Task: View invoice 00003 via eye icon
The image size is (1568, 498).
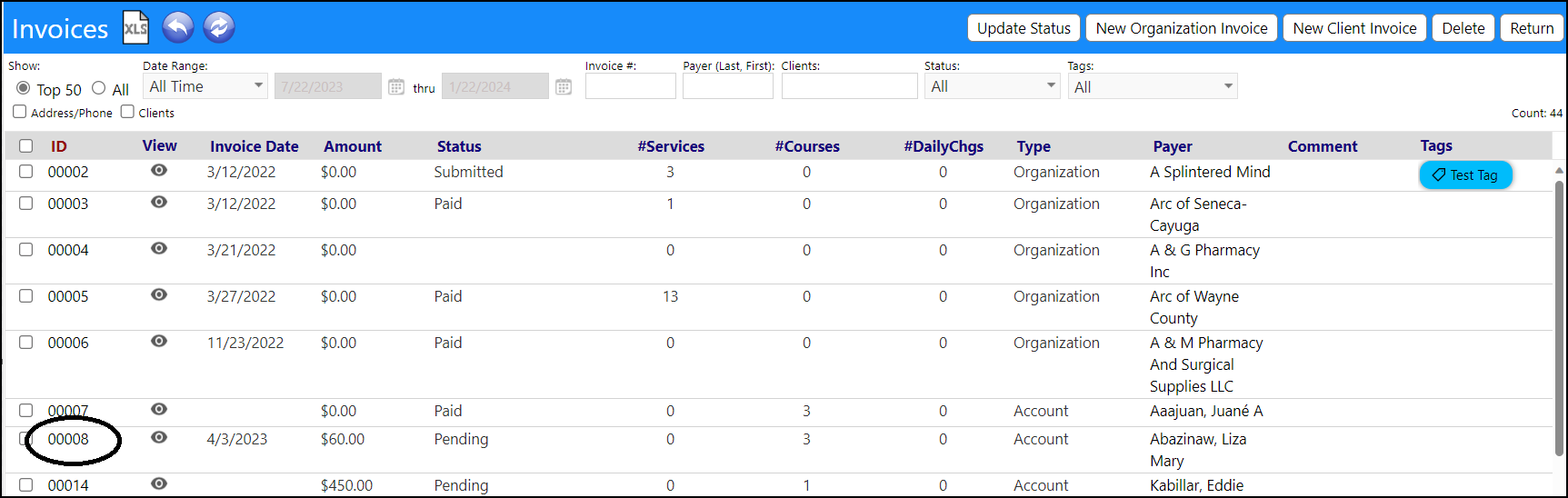Action: coord(159,203)
